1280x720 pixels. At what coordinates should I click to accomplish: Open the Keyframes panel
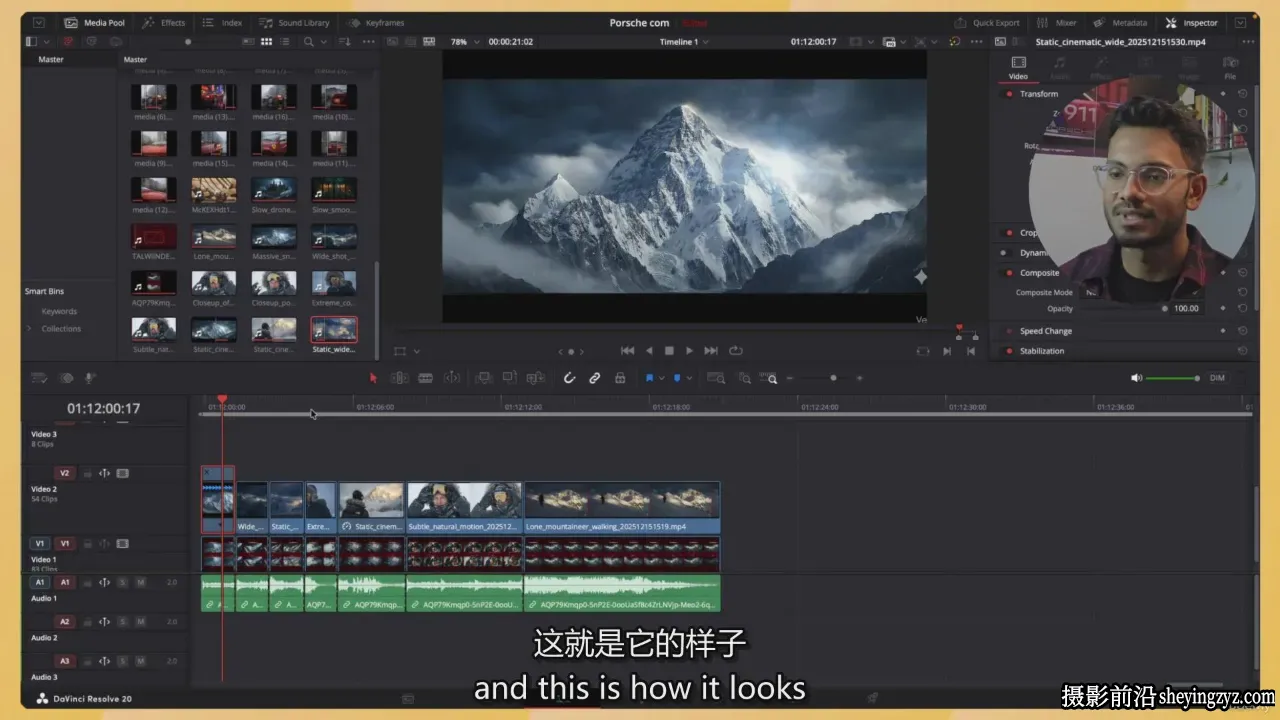coord(376,22)
